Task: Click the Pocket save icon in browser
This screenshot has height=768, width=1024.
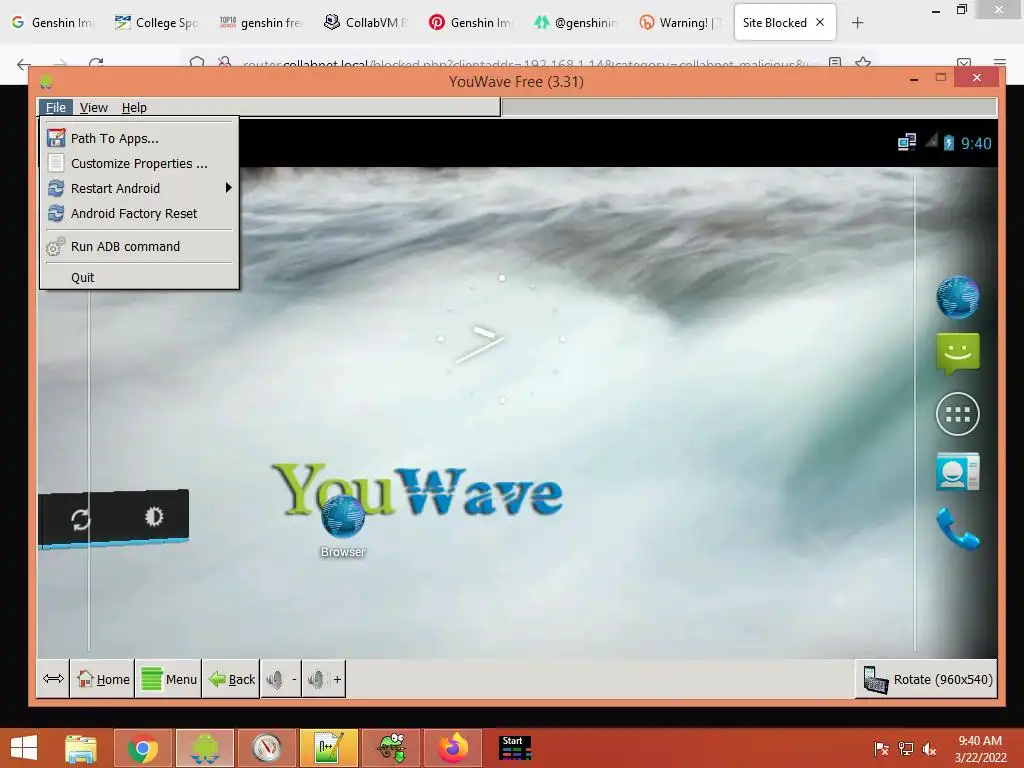Action: [964, 63]
